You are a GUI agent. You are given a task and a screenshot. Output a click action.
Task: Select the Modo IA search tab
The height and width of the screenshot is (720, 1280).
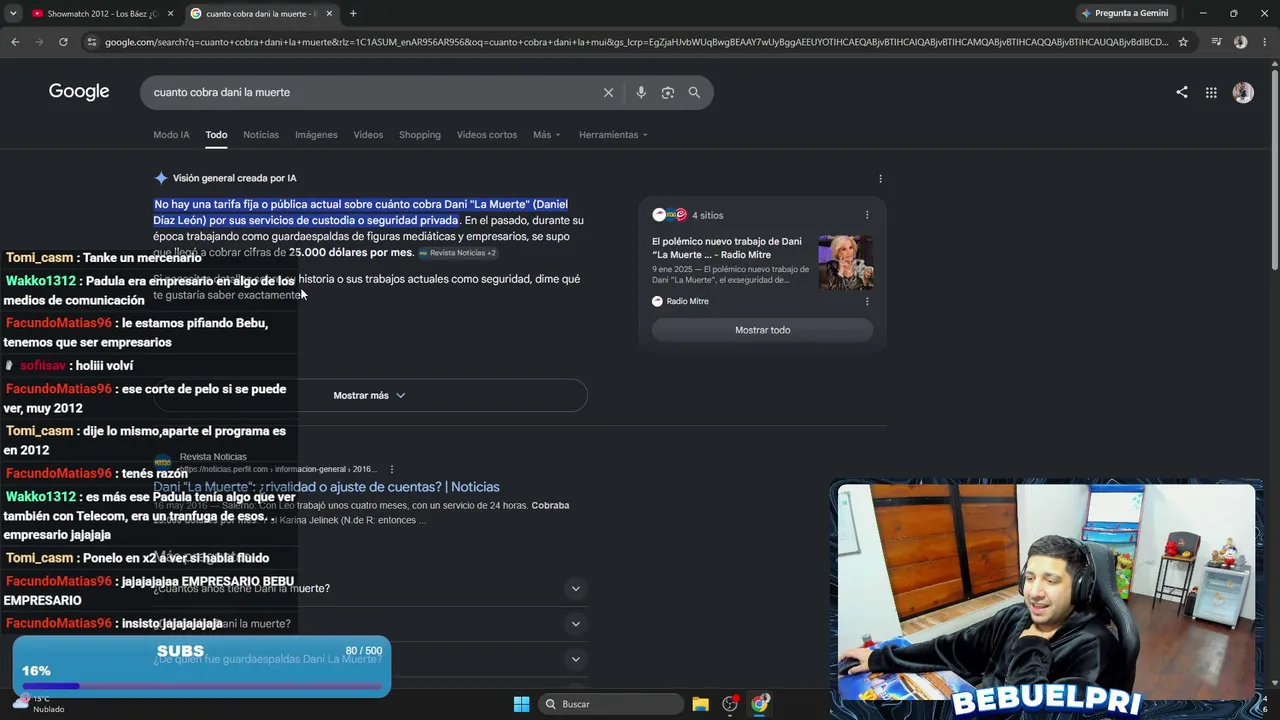pyautogui.click(x=171, y=135)
